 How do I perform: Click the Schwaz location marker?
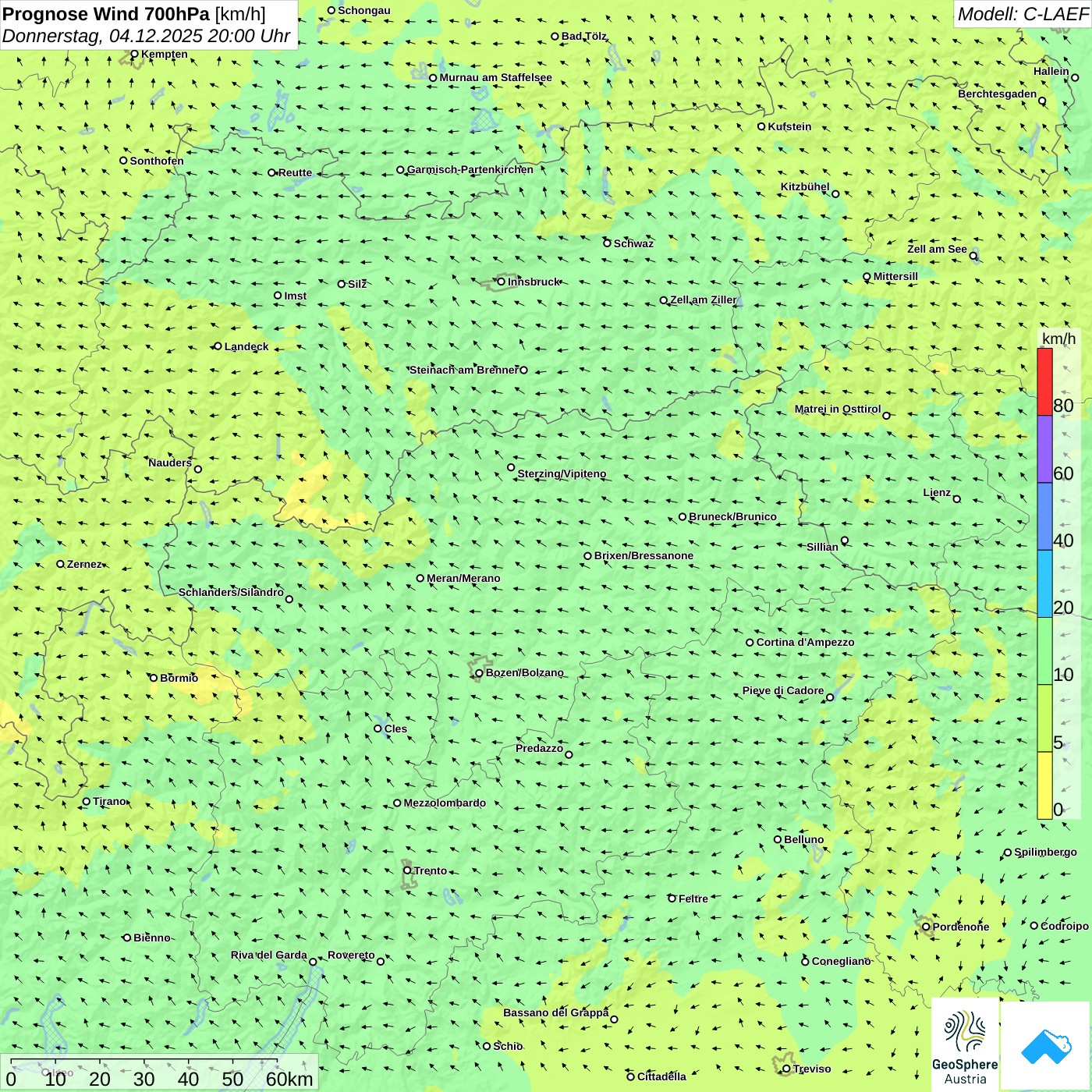pyautogui.click(x=608, y=243)
